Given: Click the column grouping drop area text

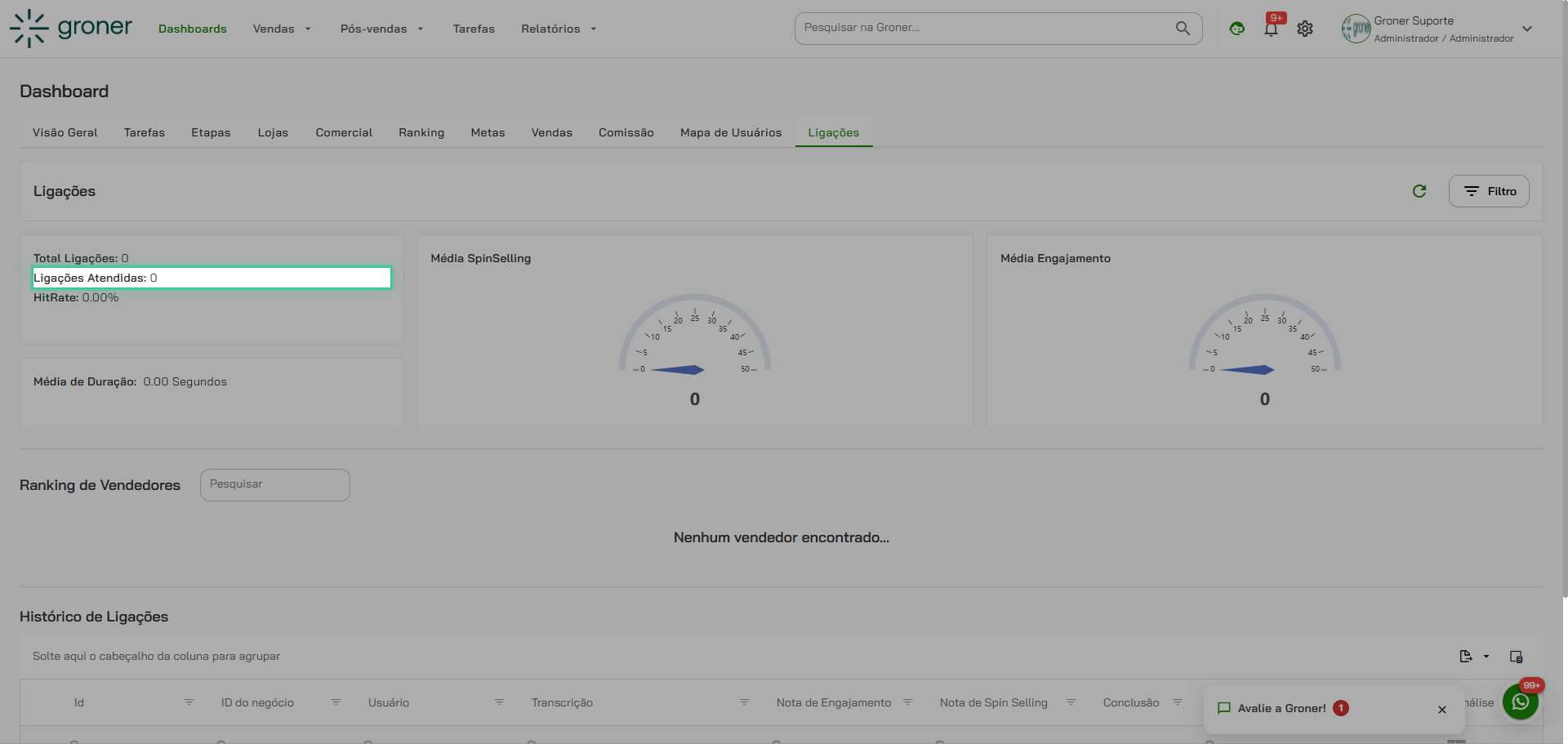Looking at the screenshot, I should [x=156, y=656].
